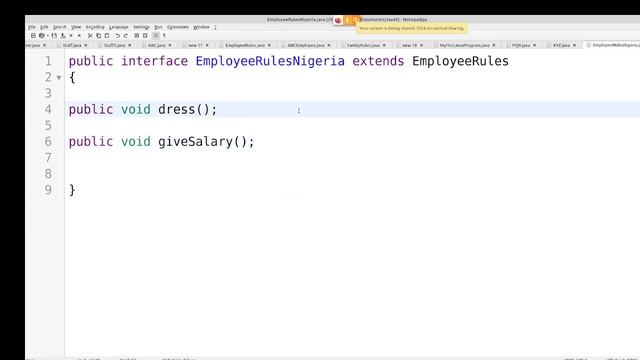Switch to the Staff2.java tab
The image size is (640, 360).
[x=115, y=45]
